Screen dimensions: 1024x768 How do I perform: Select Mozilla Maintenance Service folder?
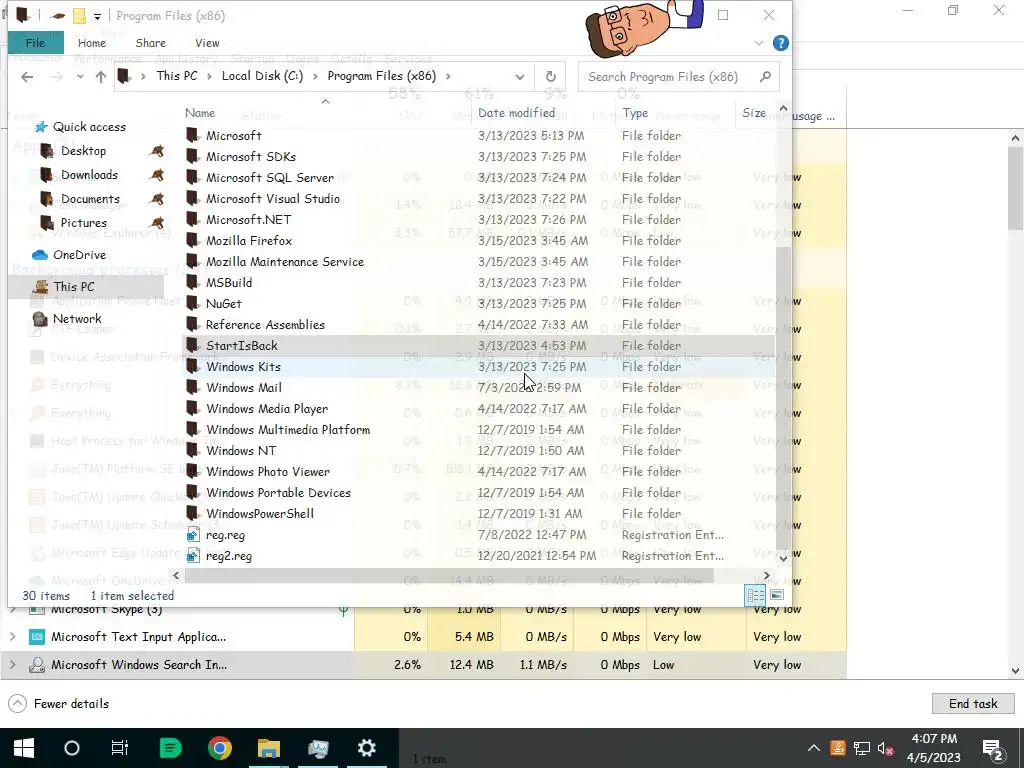[x=285, y=261]
